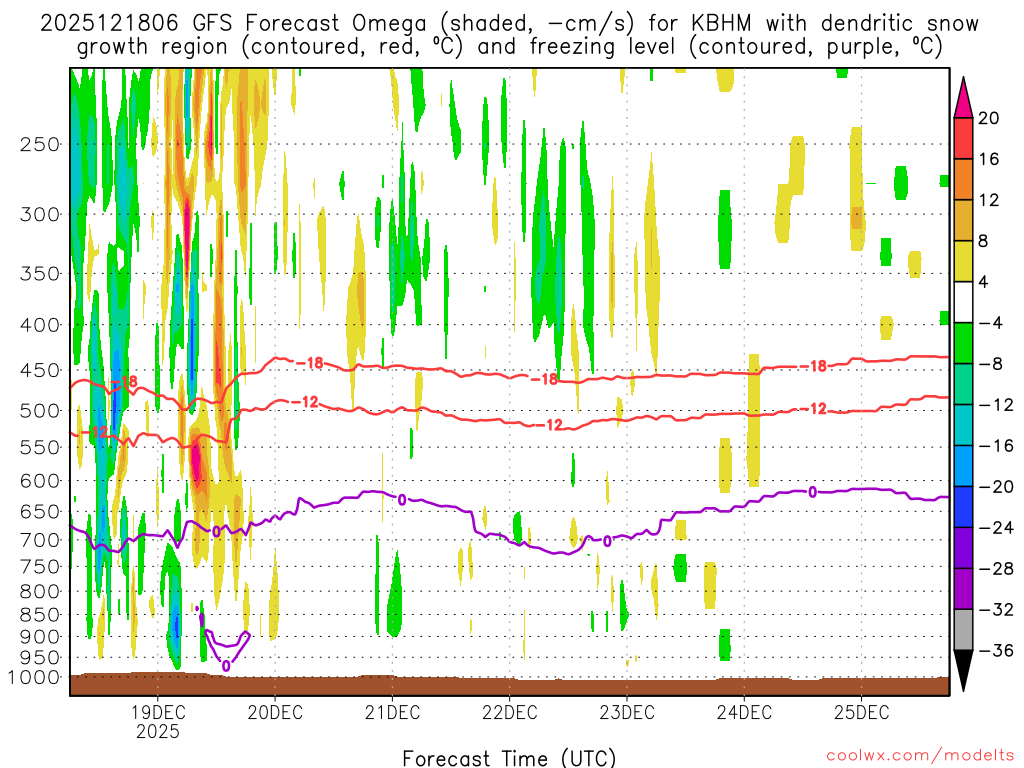Click the 750 pressure level label
The width and height of the screenshot is (1024, 768).
click(x=40, y=567)
